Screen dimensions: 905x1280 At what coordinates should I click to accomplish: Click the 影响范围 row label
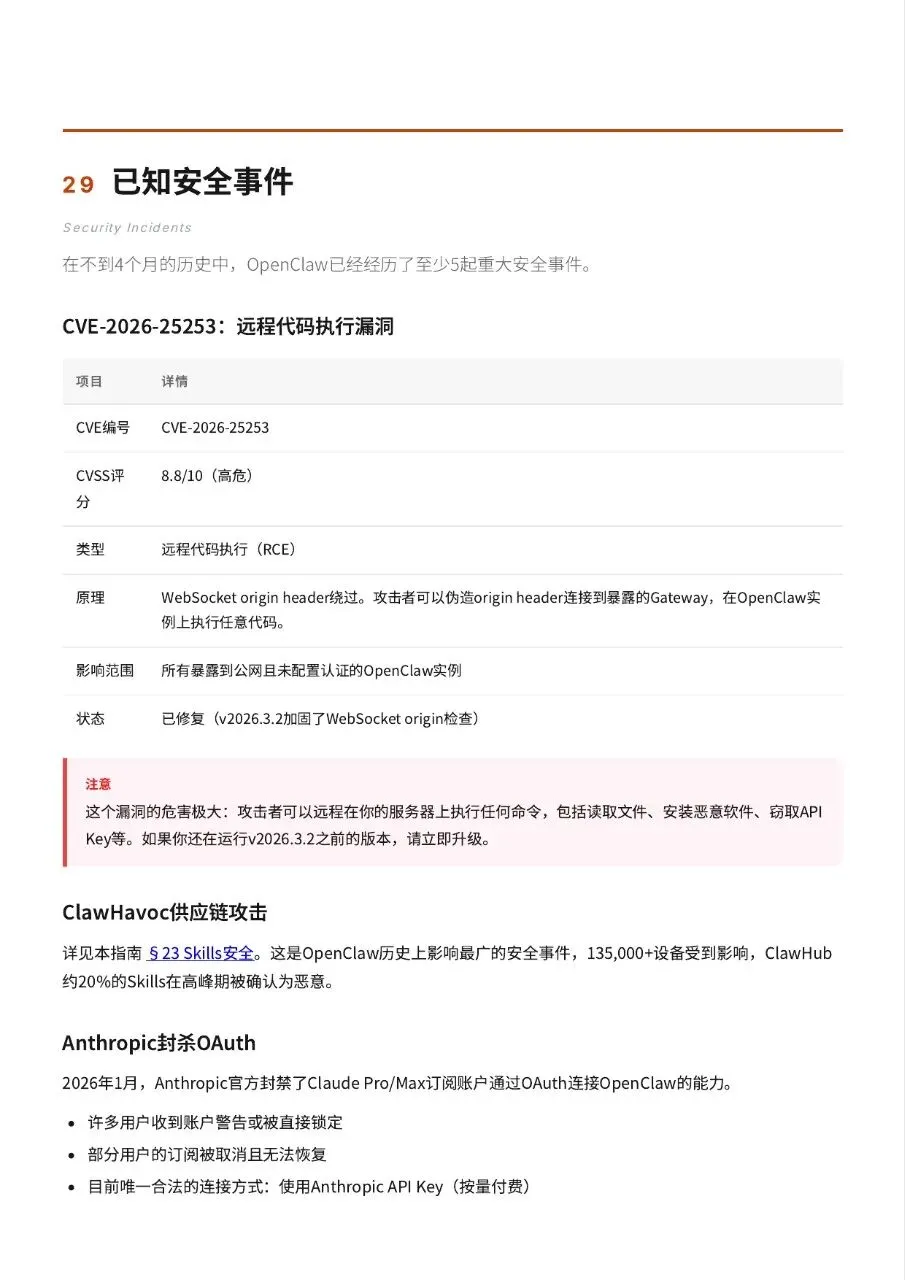tap(105, 671)
